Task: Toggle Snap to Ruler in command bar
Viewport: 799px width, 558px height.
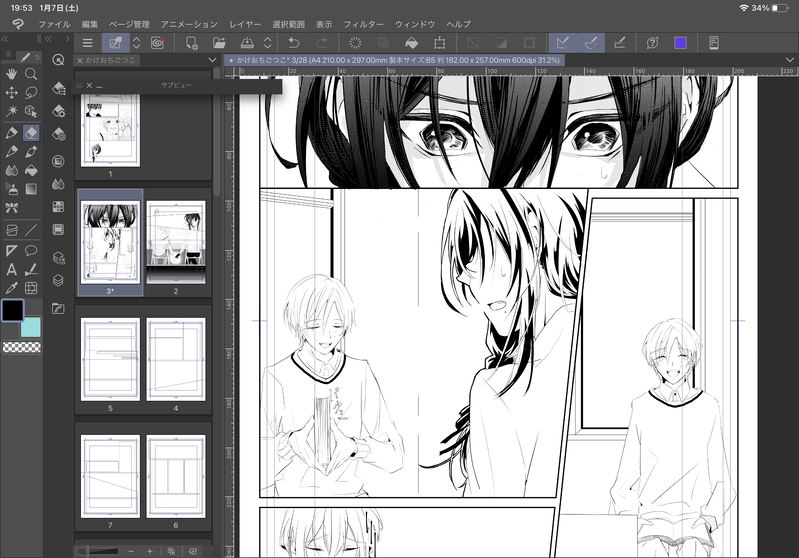Action: tap(563, 43)
